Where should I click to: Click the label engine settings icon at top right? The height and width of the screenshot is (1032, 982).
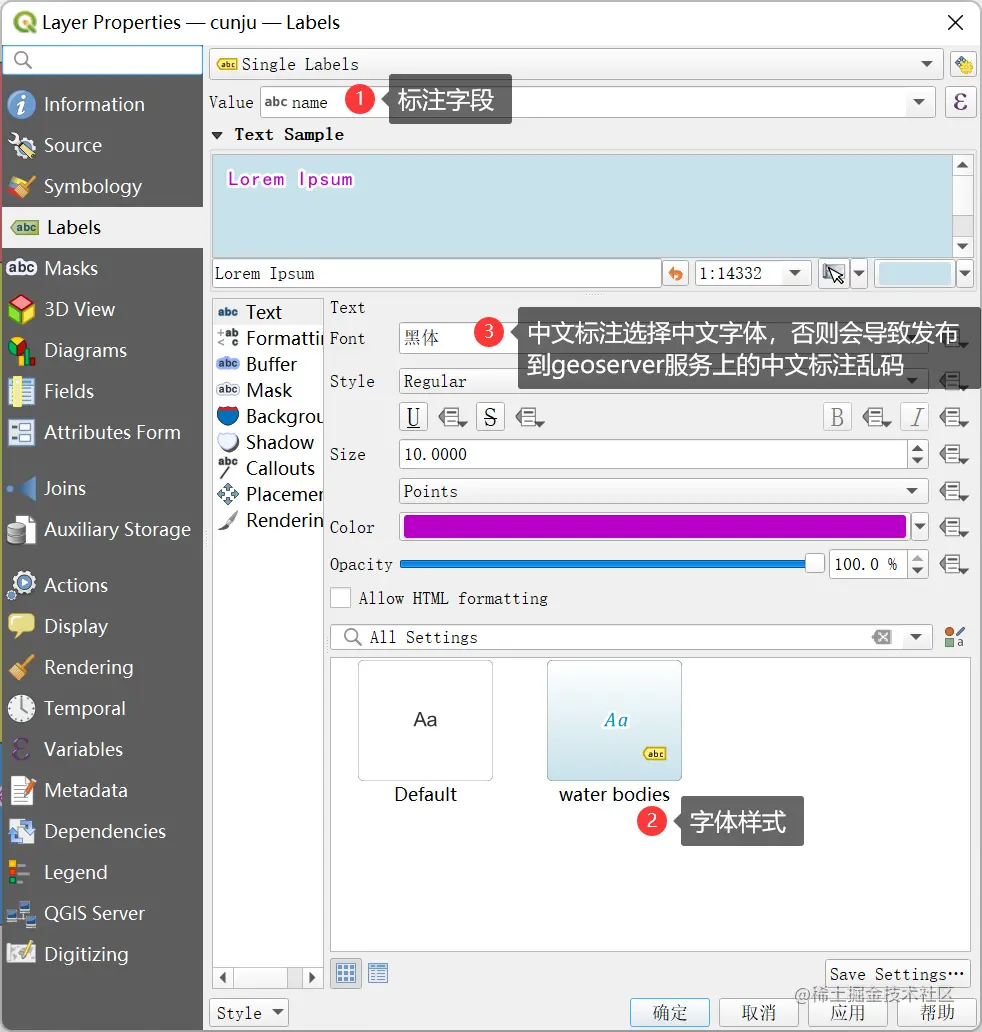click(964, 64)
